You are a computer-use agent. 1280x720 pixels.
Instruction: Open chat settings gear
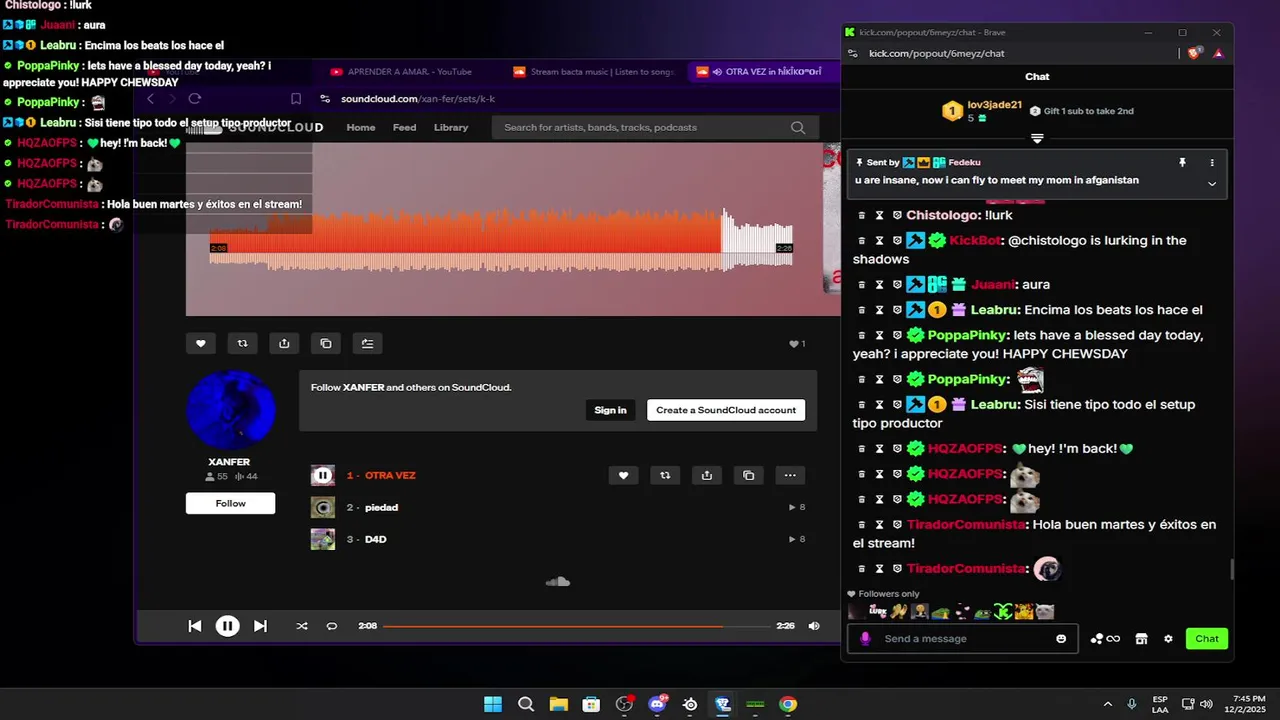[x=1168, y=639]
